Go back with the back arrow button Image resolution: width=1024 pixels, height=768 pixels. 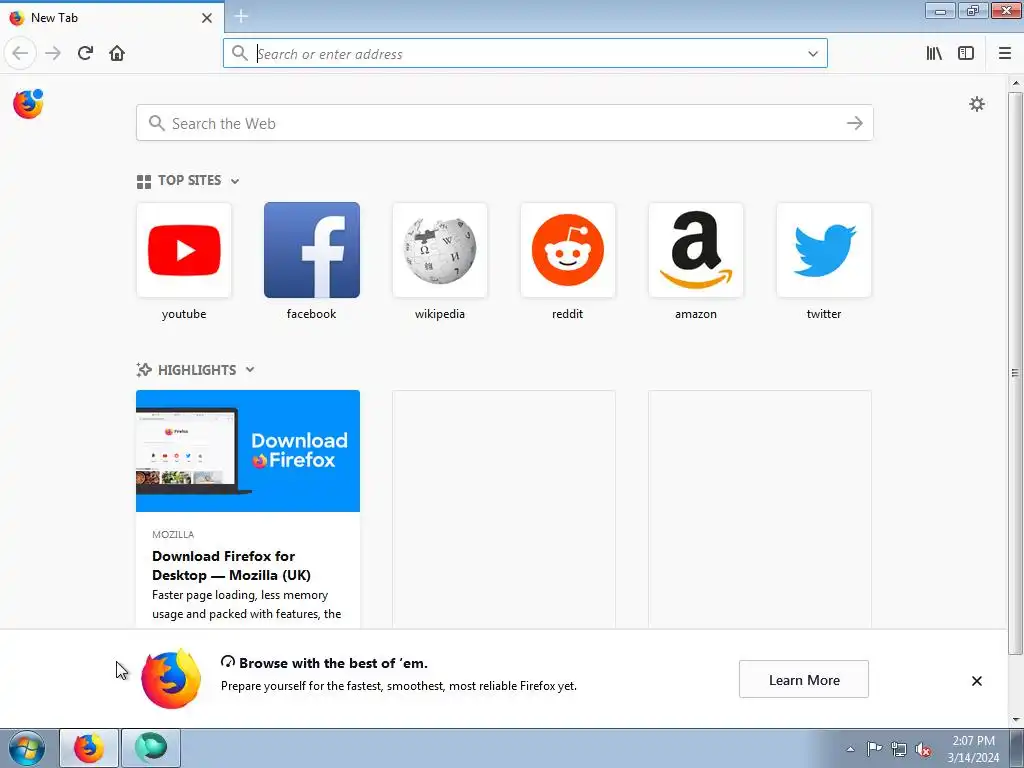point(20,53)
